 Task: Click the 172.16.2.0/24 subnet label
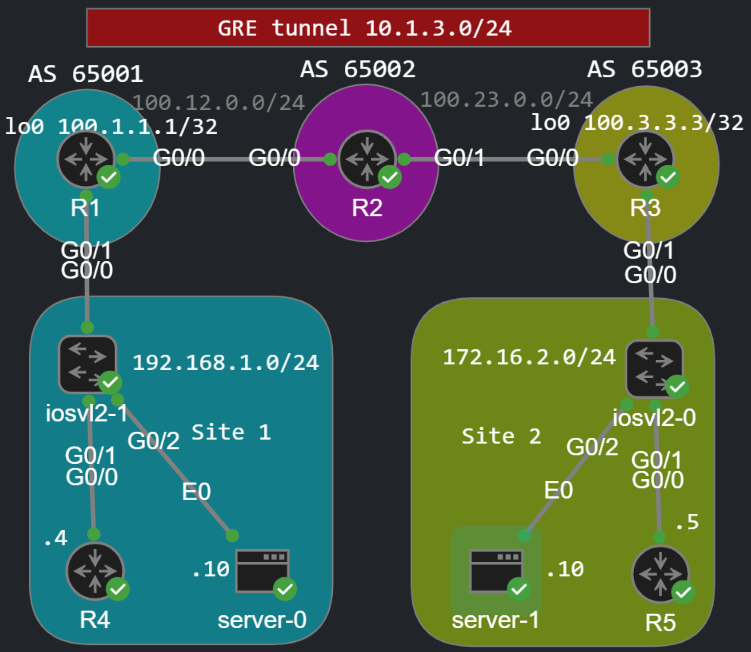529,357
